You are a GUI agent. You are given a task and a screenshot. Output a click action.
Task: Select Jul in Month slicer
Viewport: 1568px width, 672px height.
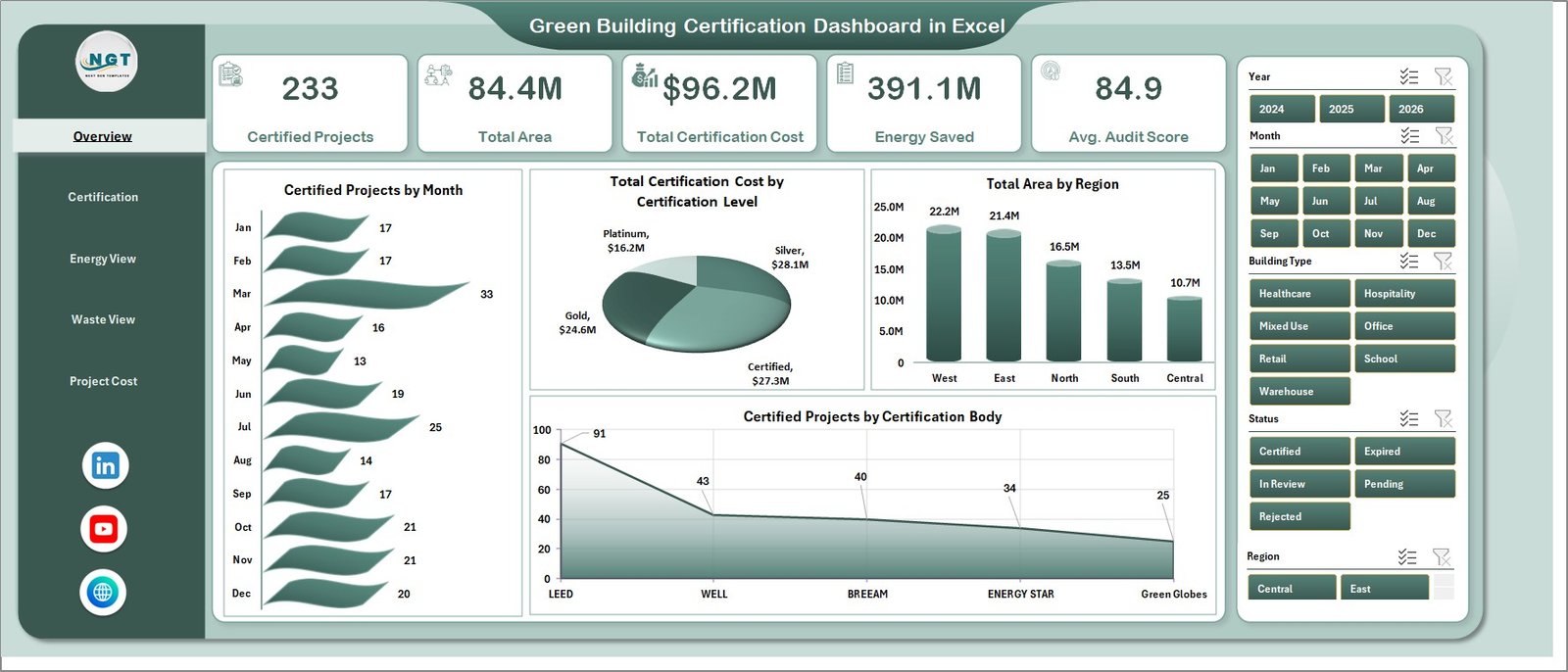click(x=1379, y=201)
